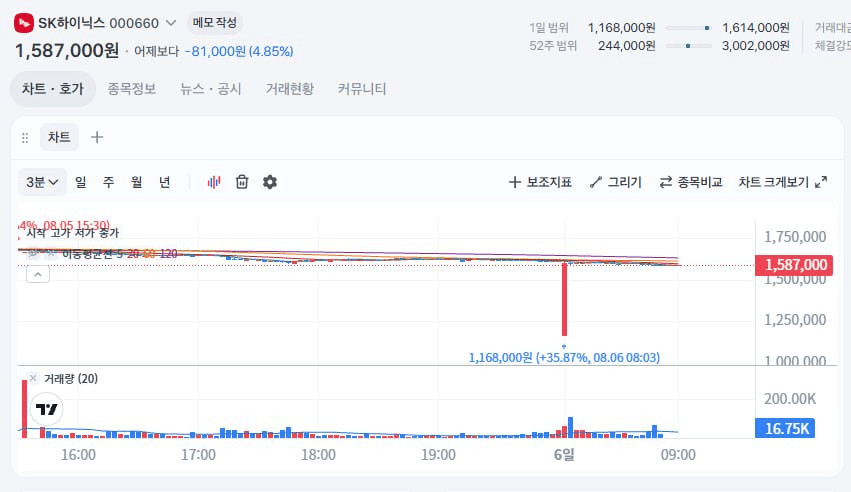Select the 그리기 drawing tool
Image resolution: width=851 pixels, height=492 pixels.
[x=615, y=182]
